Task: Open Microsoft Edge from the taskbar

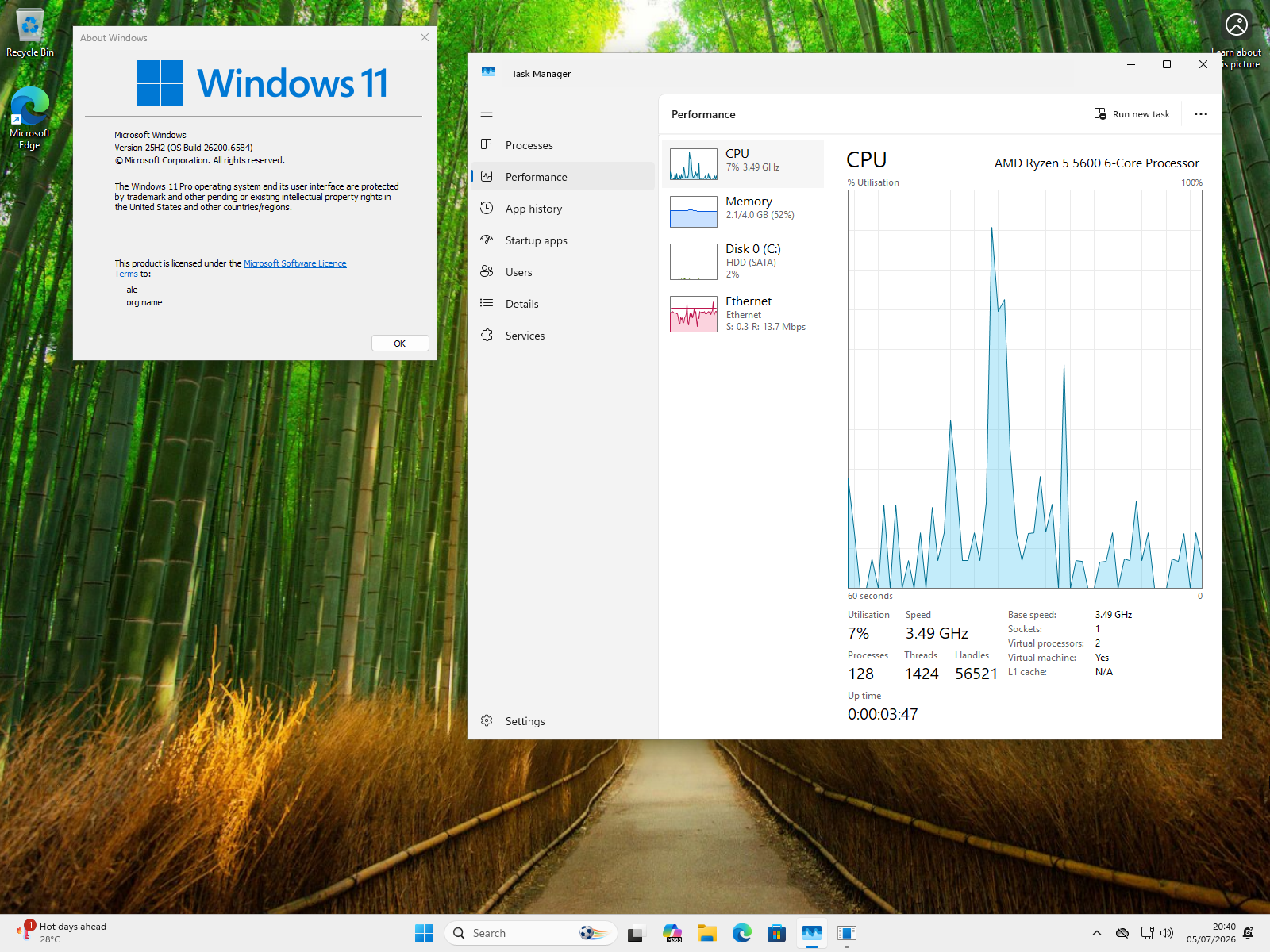Action: click(x=742, y=933)
